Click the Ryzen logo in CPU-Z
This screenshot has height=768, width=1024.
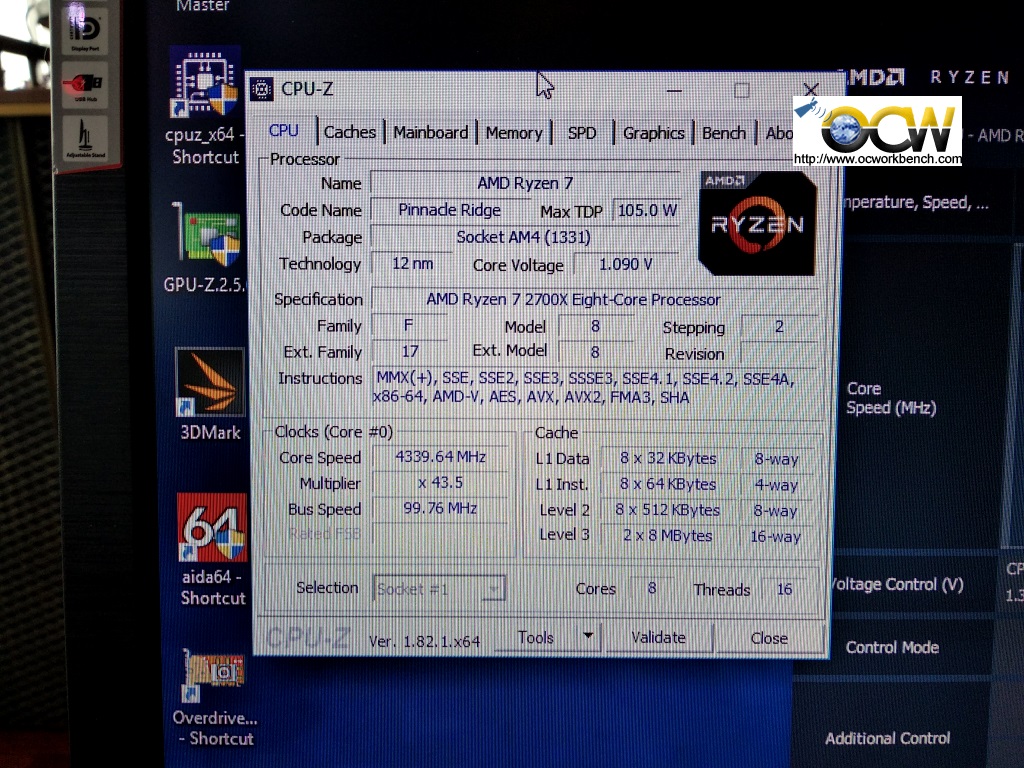point(757,223)
